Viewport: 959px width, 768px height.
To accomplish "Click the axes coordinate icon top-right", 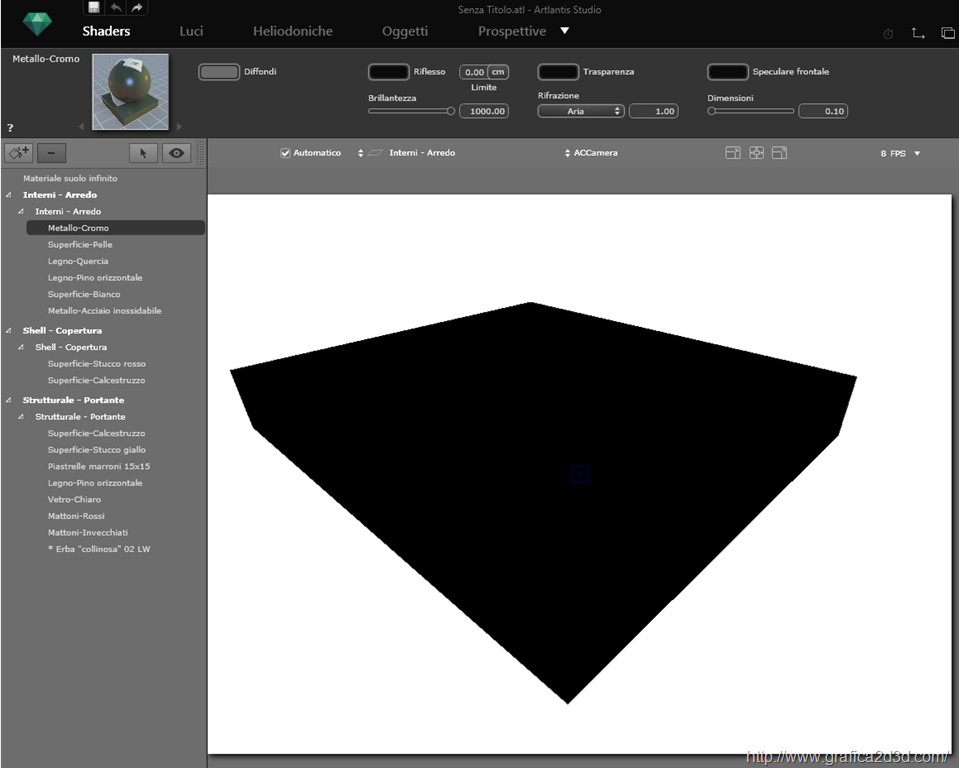I will [x=918, y=33].
